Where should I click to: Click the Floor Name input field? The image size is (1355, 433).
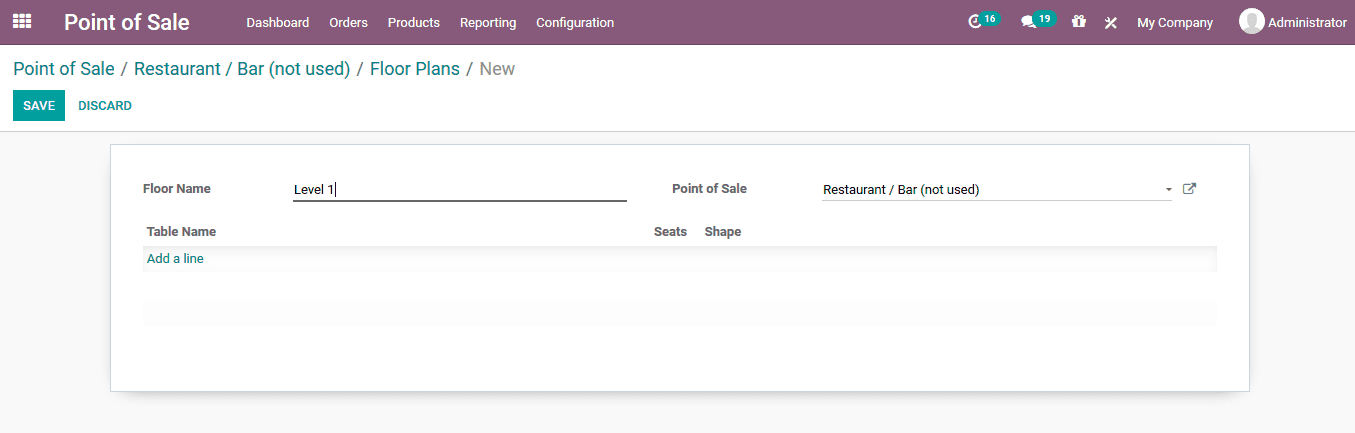[x=459, y=189]
